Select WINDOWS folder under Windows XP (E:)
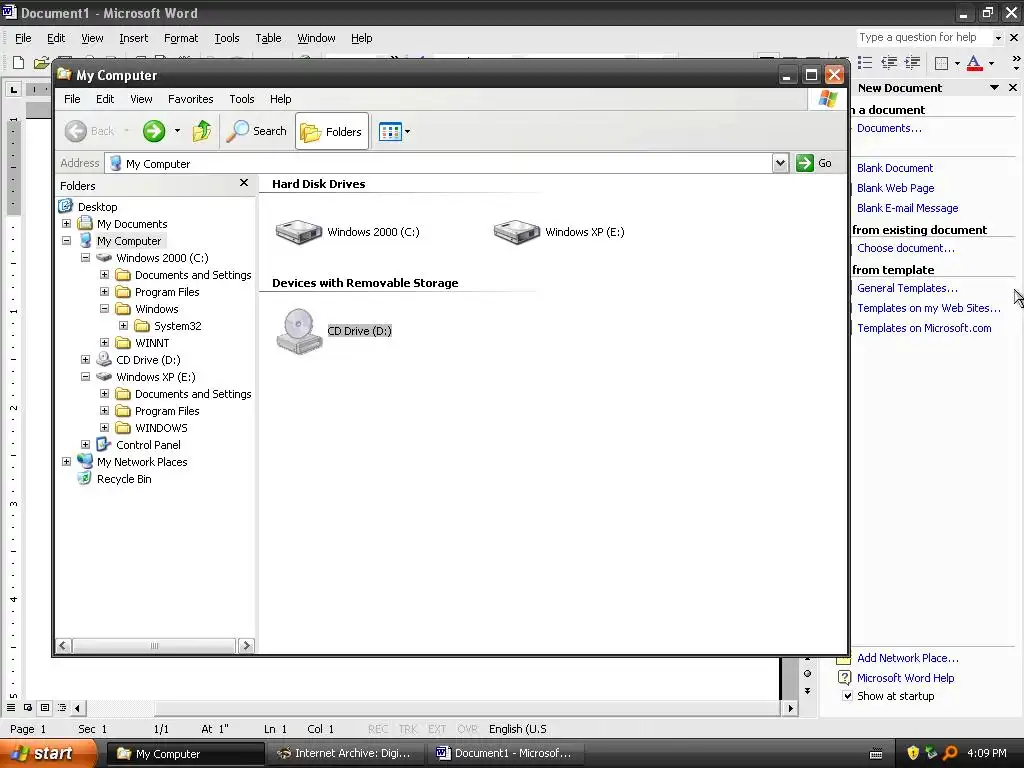Image resolution: width=1024 pixels, height=768 pixels. coord(161,428)
